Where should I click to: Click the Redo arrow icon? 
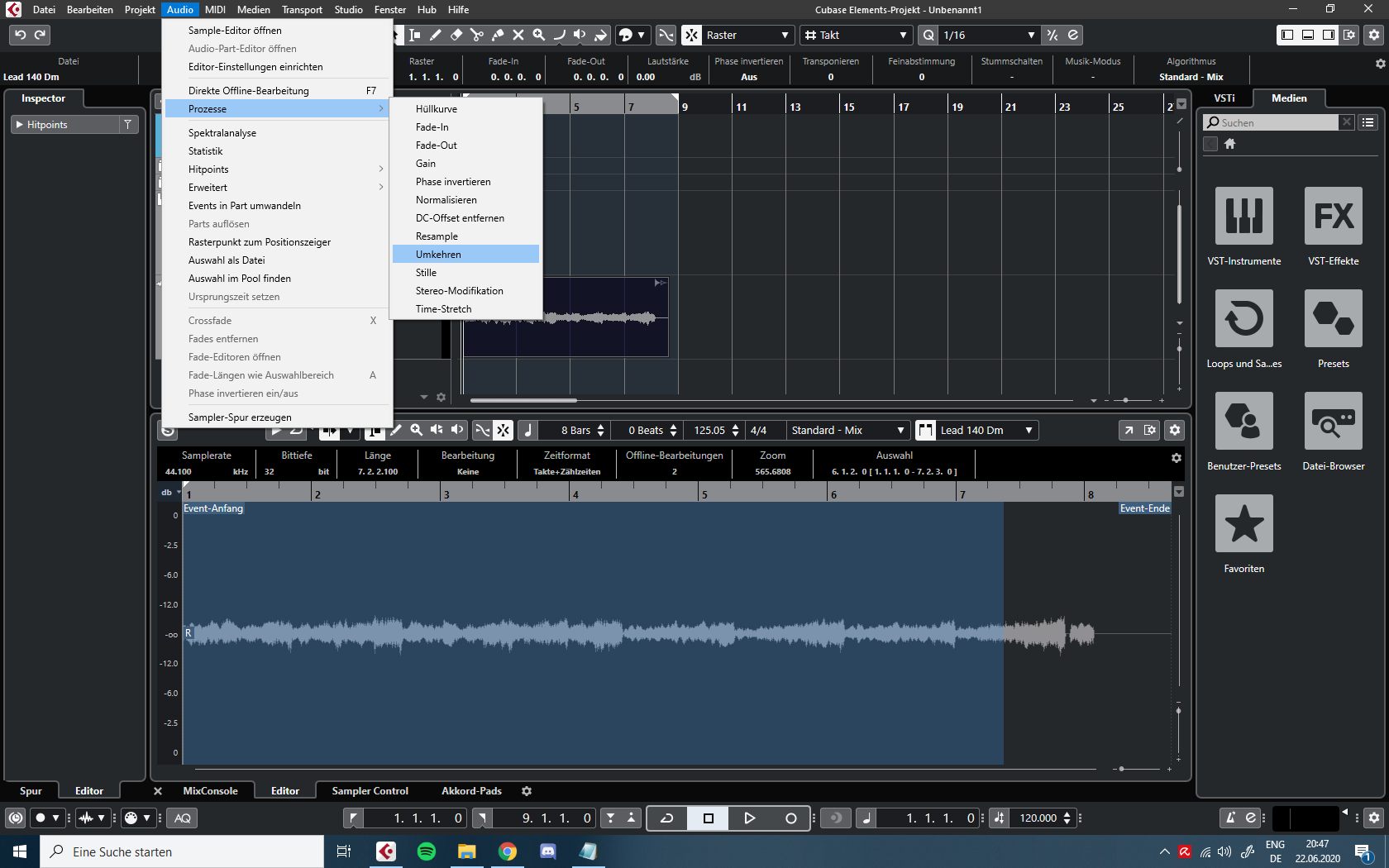(x=40, y=35)
